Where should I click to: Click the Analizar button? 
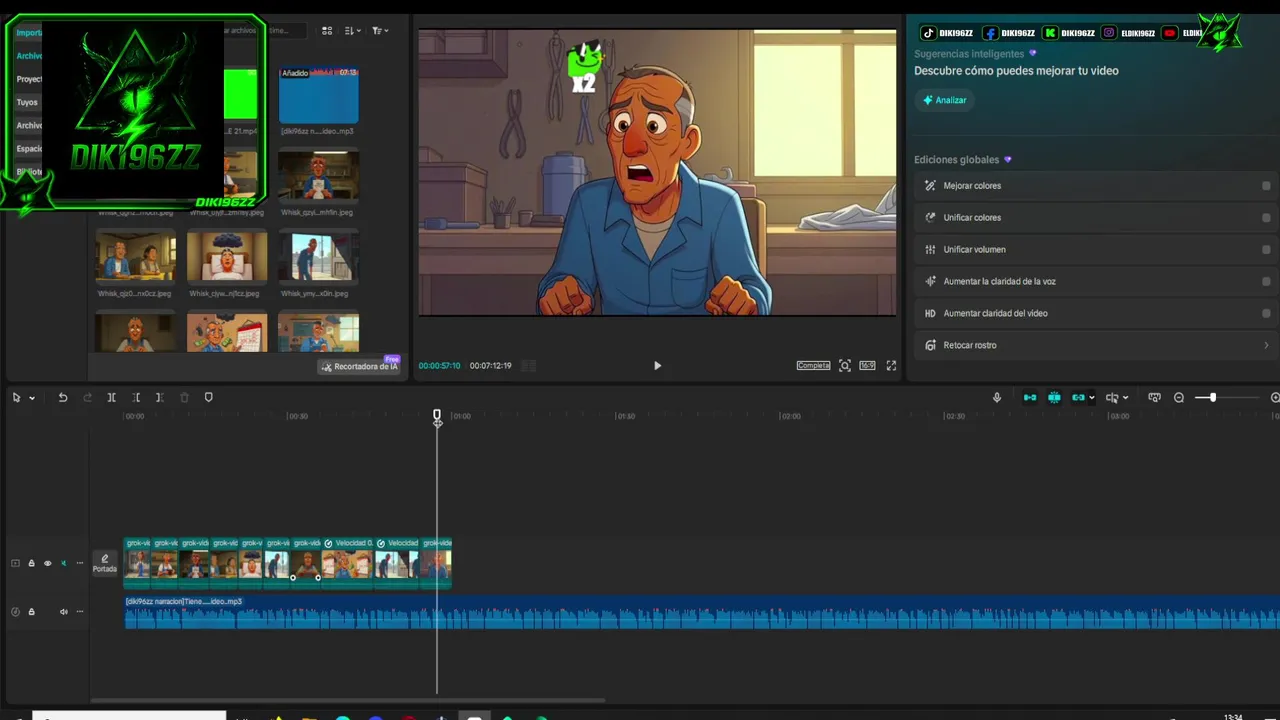pyautogui.click(x=944, y=100)
